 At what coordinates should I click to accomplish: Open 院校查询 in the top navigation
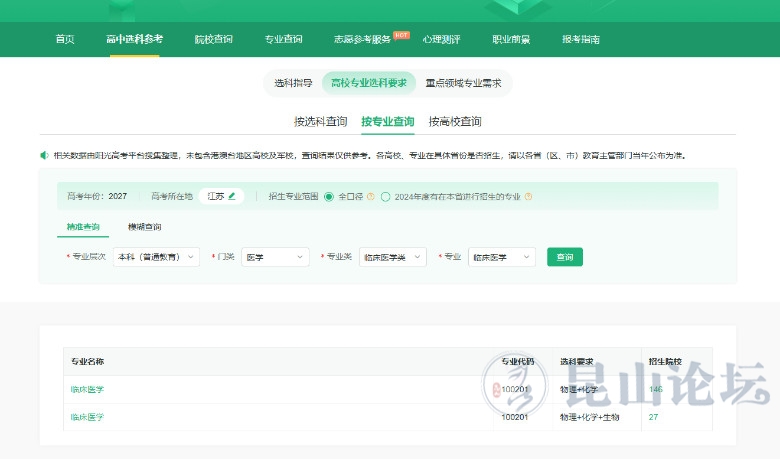[x=213, y=39]
